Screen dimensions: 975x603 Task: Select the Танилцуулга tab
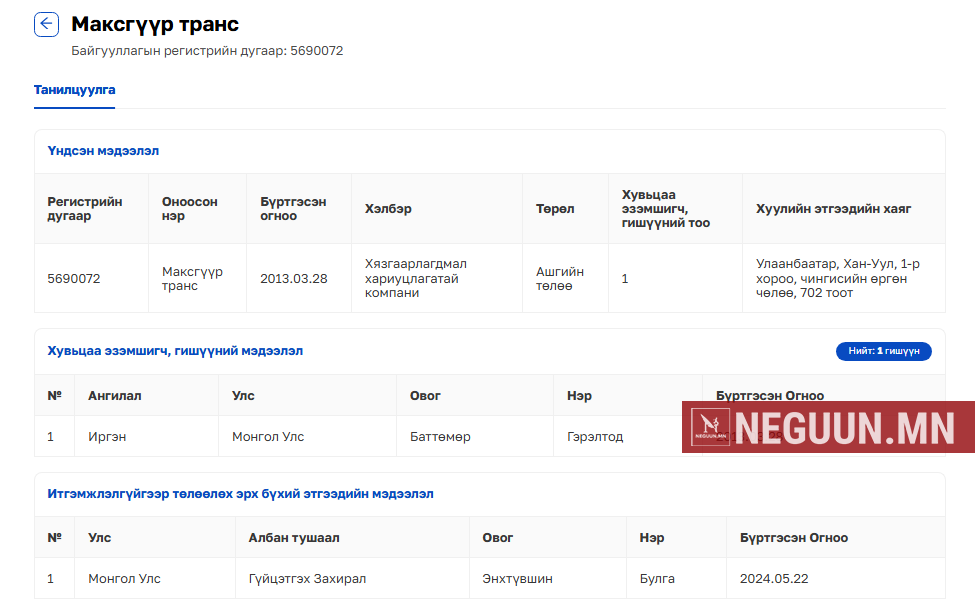click(74, 90)
